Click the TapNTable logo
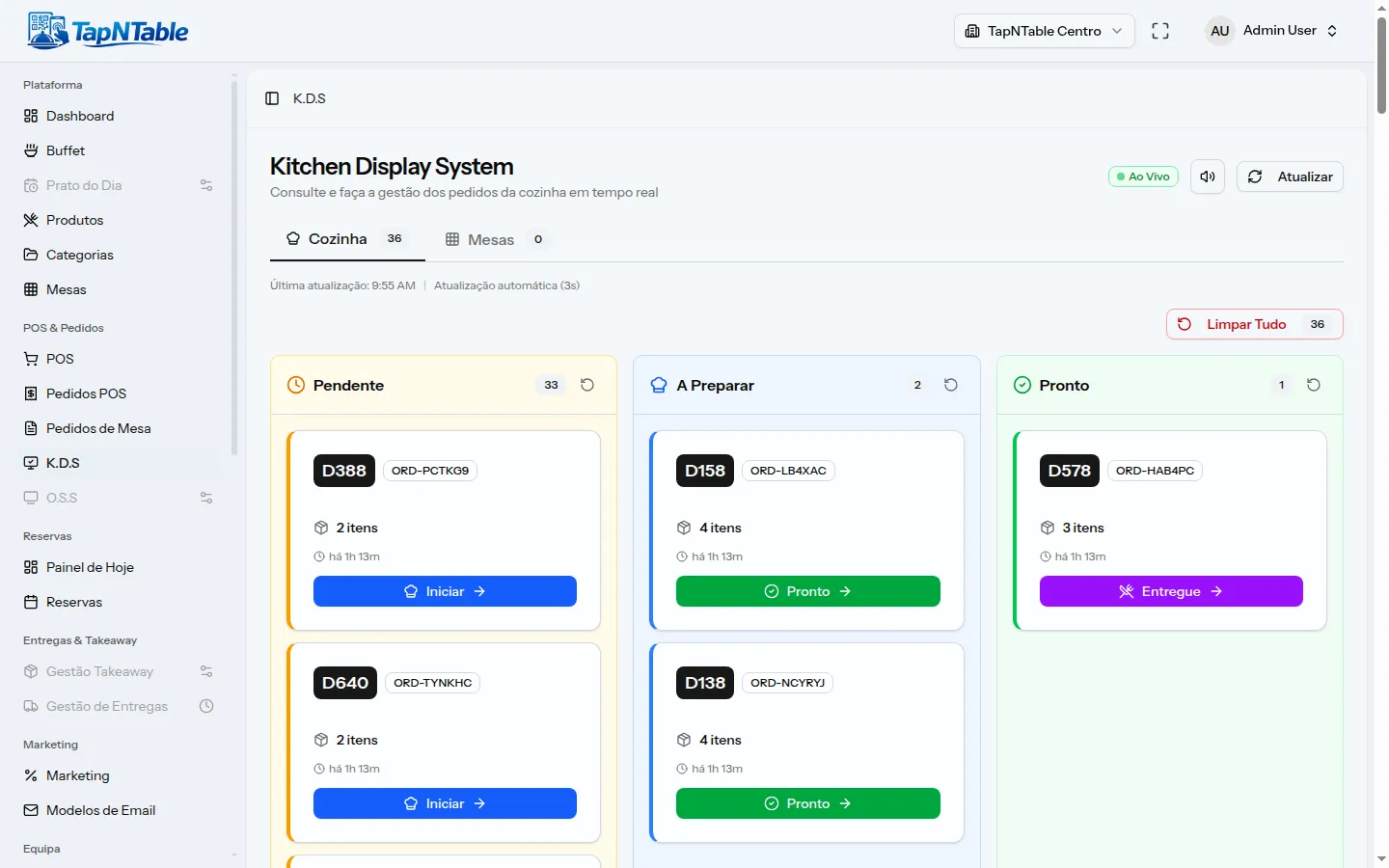 [108, 31]
